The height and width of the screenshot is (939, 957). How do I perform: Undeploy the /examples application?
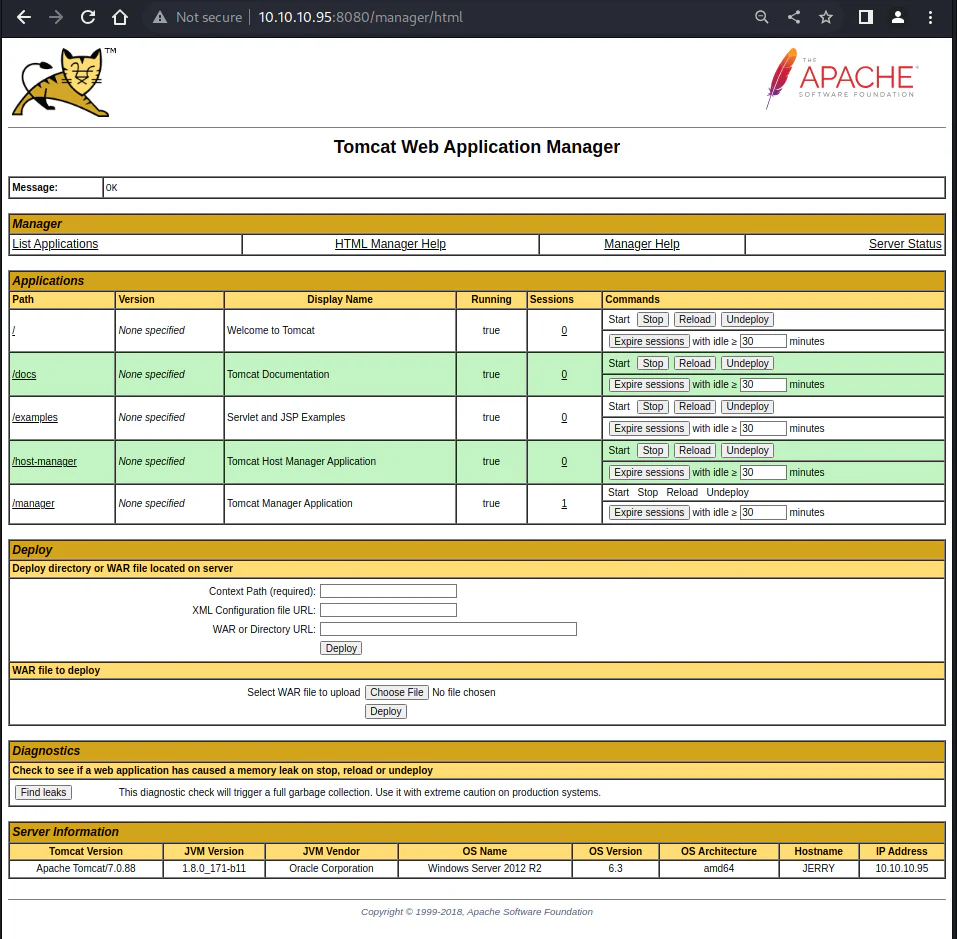coord(747,406)
